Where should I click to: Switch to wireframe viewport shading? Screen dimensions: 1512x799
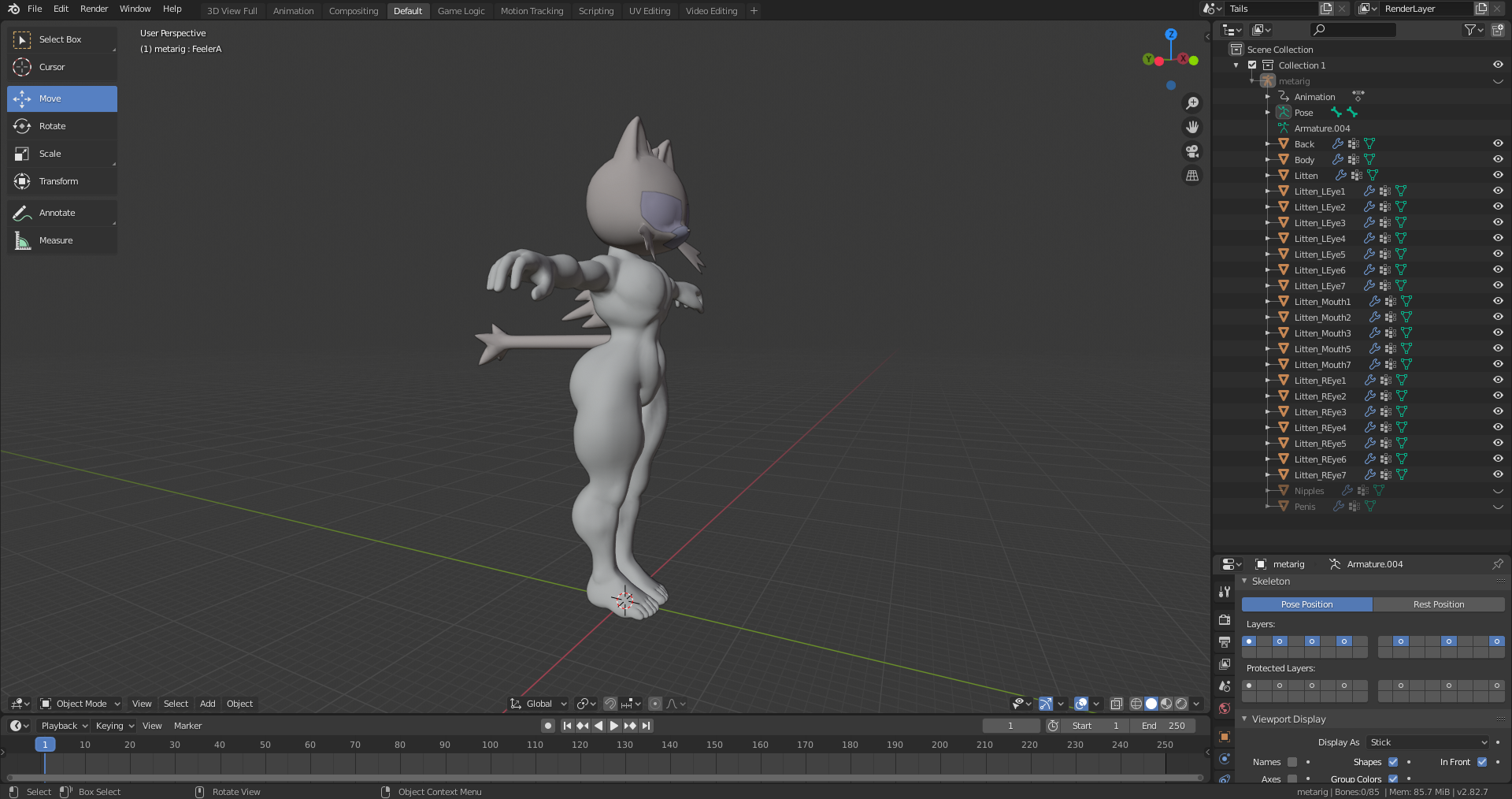point(1136,704)
